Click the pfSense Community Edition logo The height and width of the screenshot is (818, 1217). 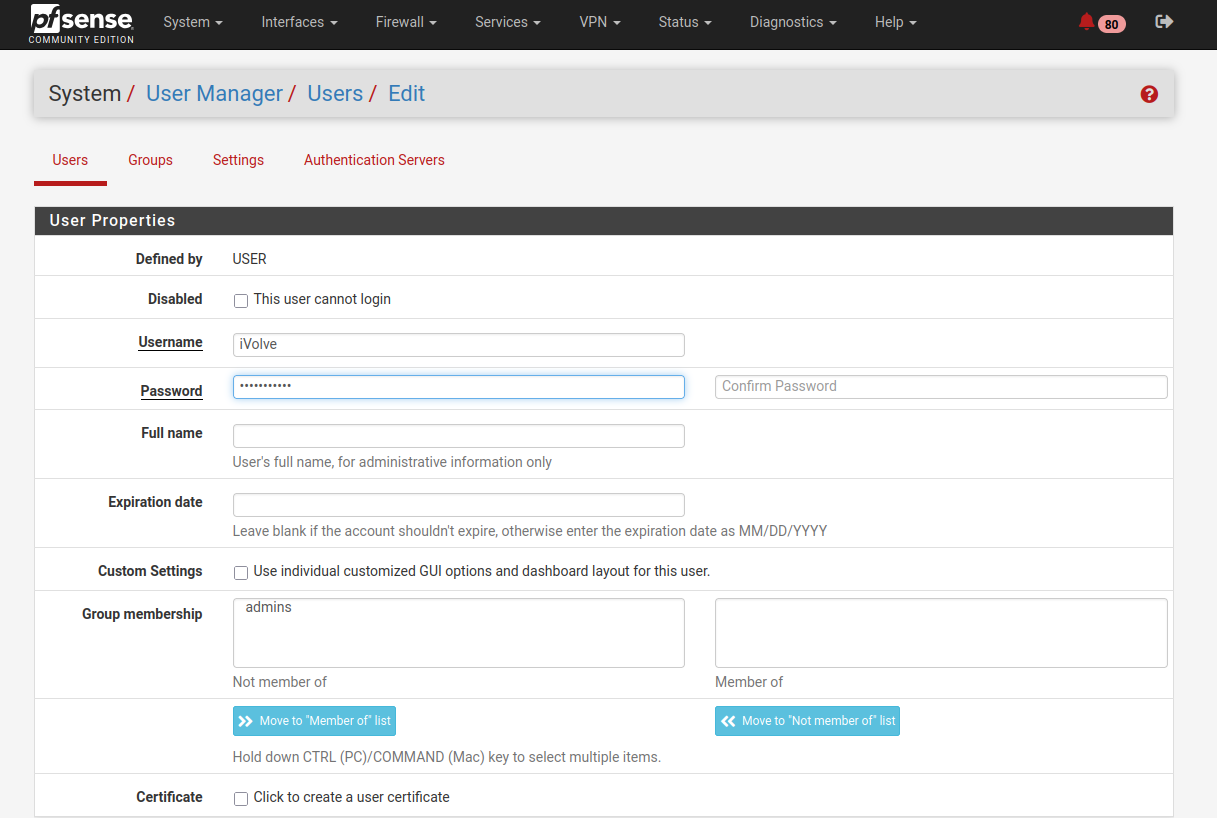click(x=81, y=23)
